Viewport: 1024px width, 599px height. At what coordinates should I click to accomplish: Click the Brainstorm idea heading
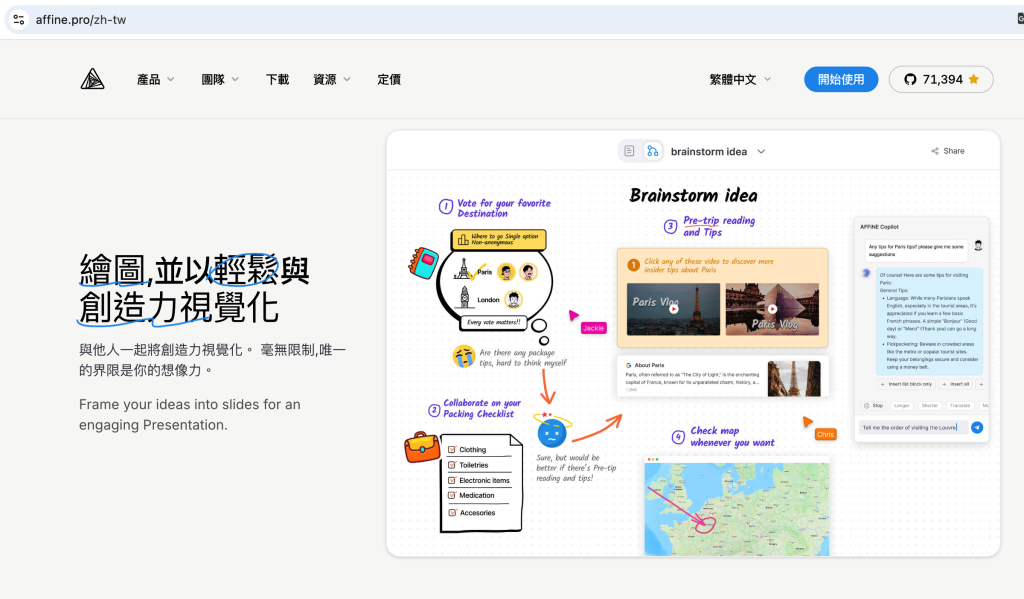694,195
